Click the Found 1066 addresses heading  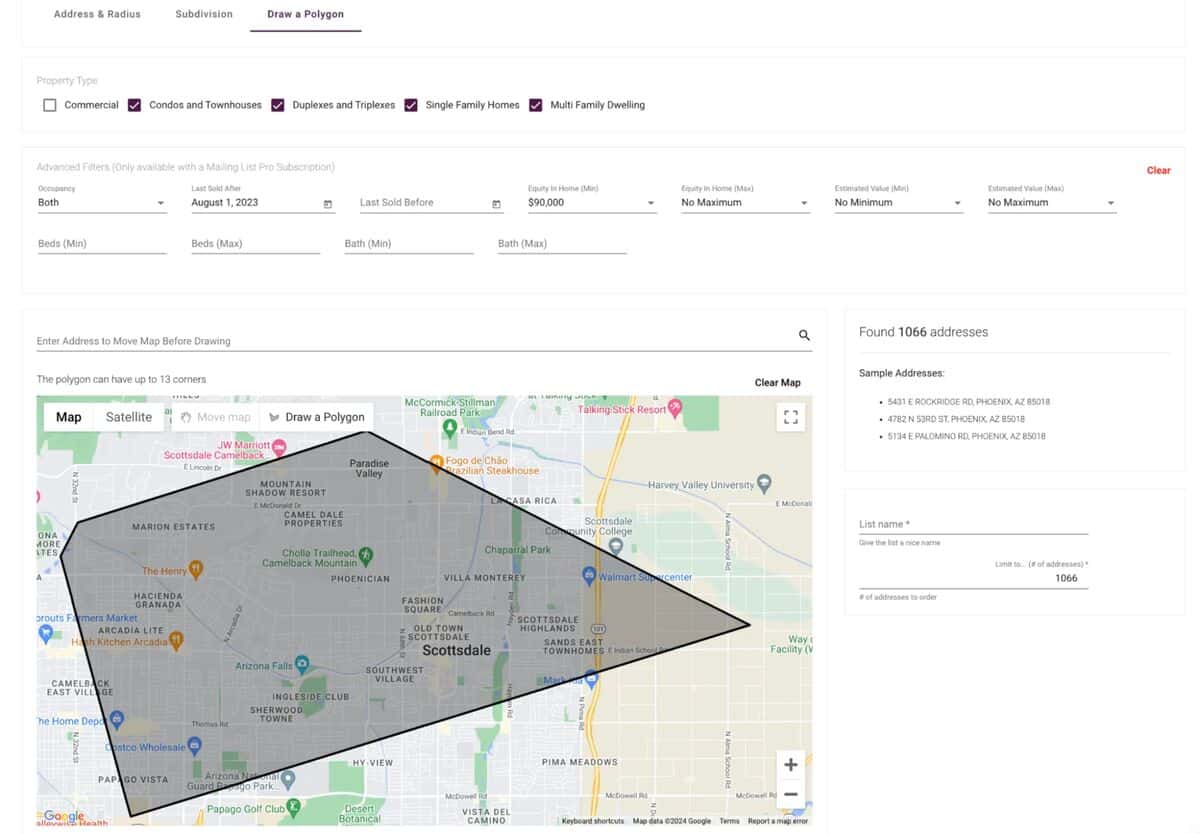point(923,332)
